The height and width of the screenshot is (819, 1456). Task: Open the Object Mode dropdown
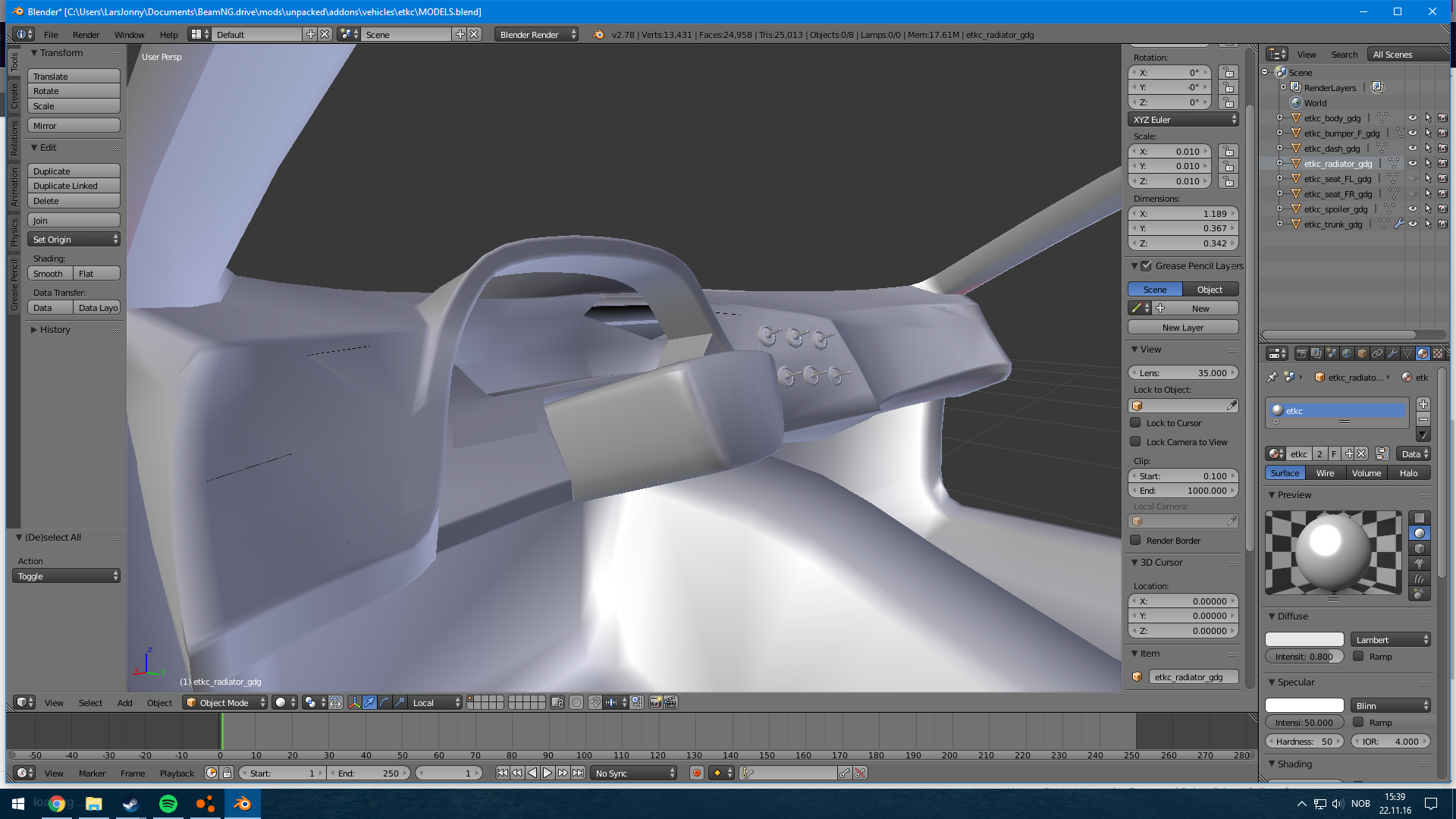tap(225, 702)
